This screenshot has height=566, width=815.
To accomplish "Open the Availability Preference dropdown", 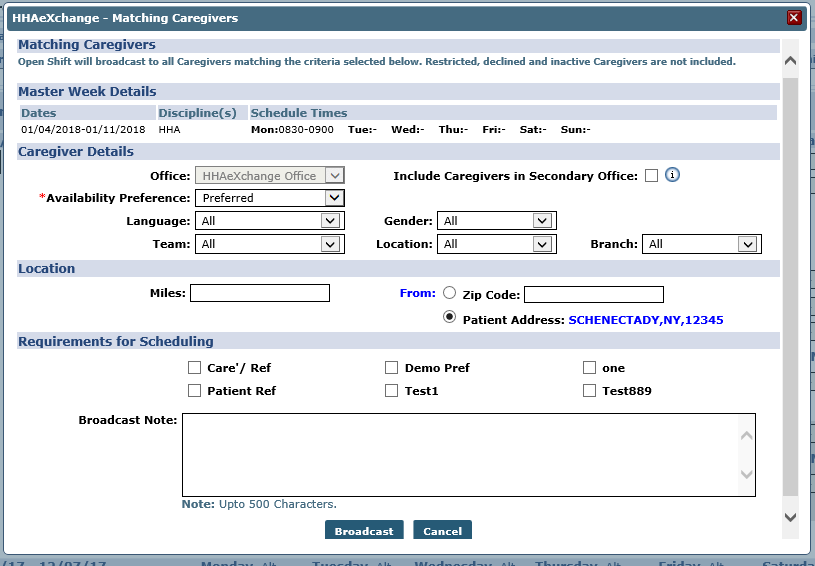I will click(x=270, y=198).
